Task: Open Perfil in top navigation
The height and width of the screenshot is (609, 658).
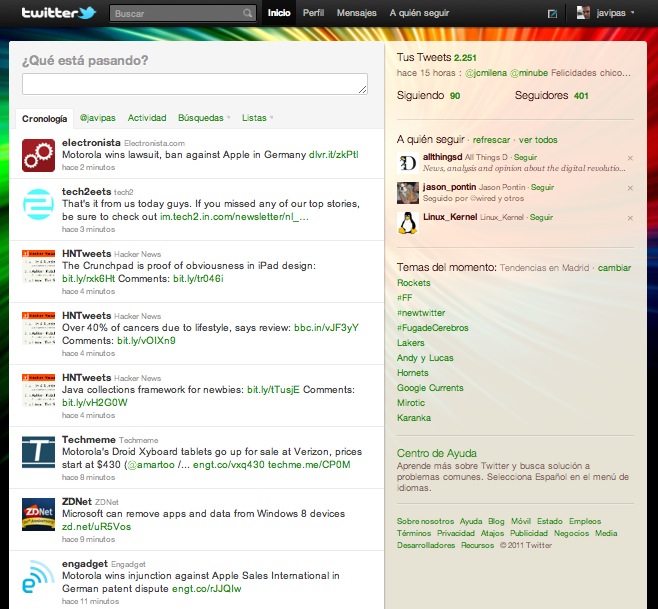Action: pyautogui.click(x=313, y=13)
